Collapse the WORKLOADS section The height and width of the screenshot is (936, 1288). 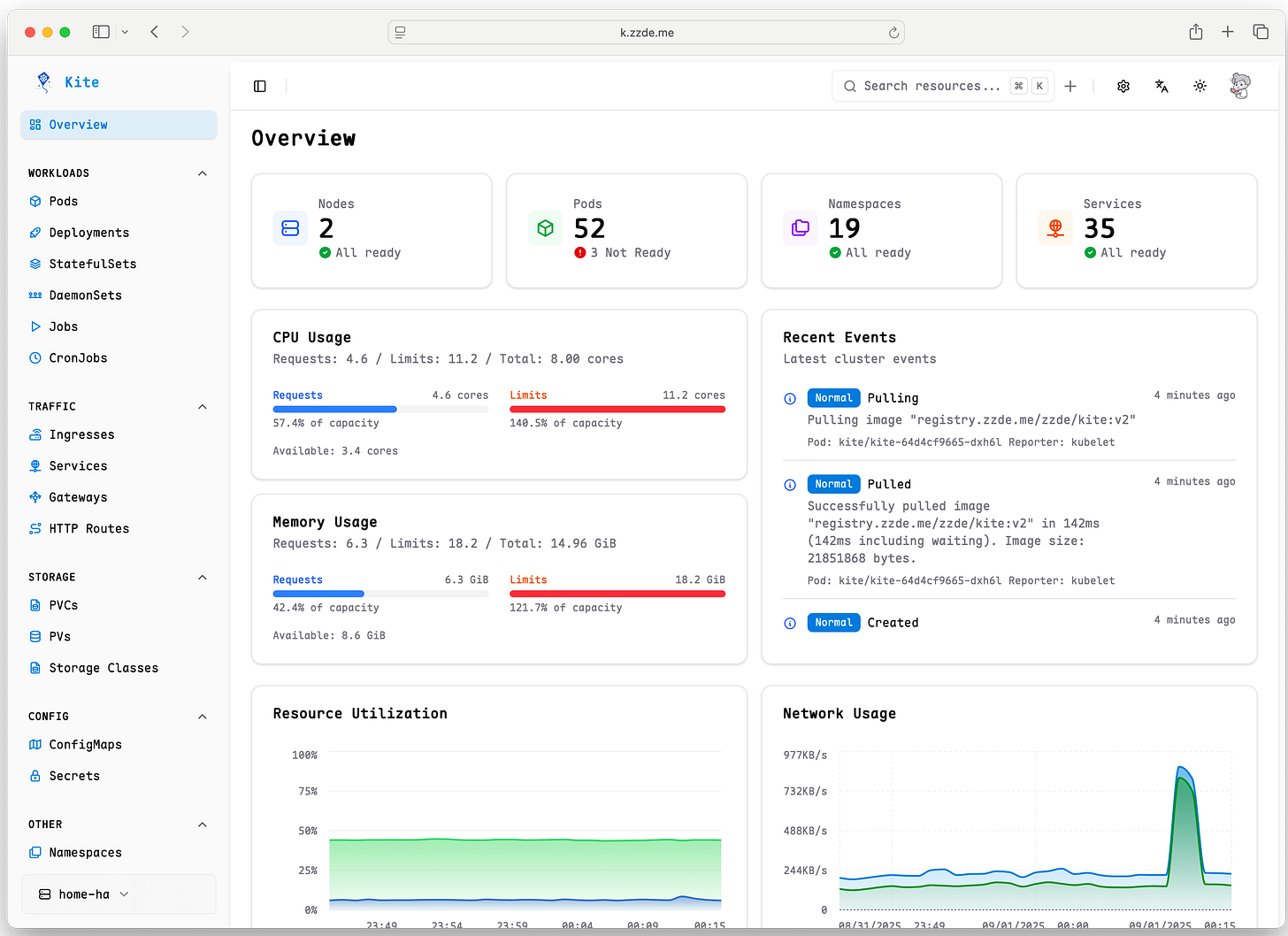coord(203,173)
